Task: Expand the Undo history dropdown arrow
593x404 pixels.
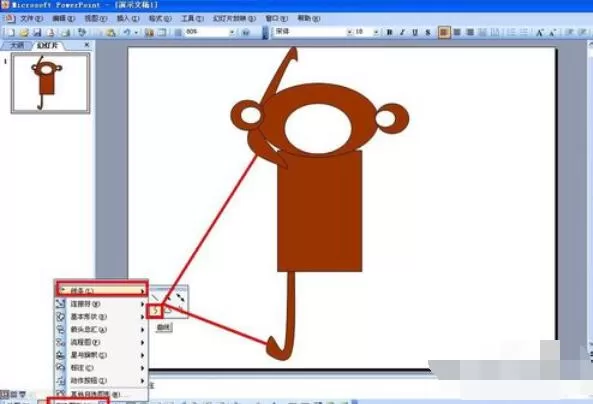Action: pos(136,33)
